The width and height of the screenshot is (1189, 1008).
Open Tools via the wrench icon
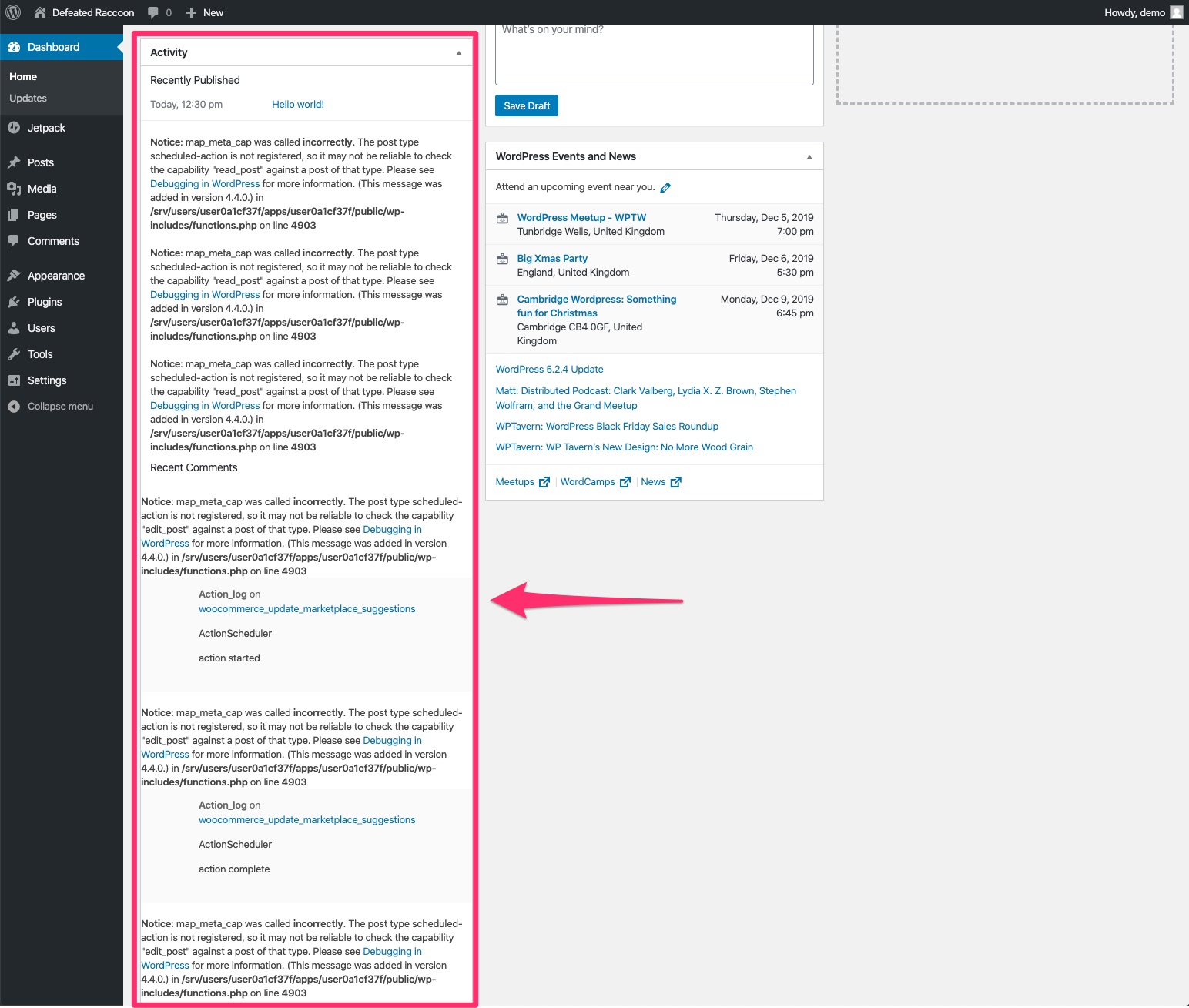point(15,354)
